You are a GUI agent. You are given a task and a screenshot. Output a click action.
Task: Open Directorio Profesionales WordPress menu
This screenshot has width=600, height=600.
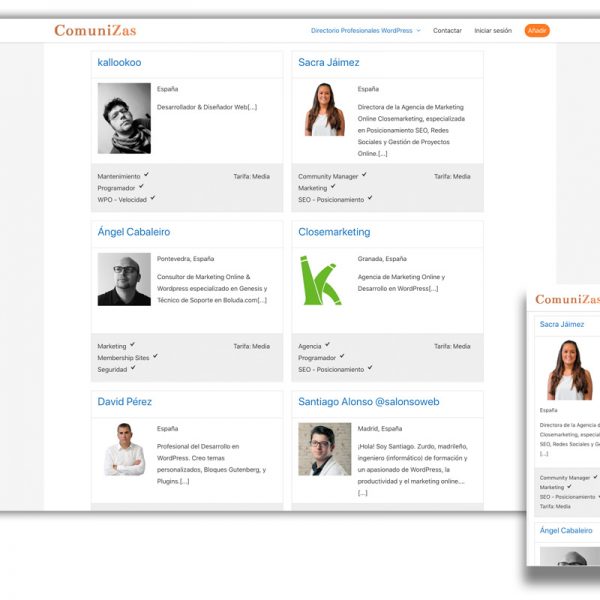(x=362, y=31)
